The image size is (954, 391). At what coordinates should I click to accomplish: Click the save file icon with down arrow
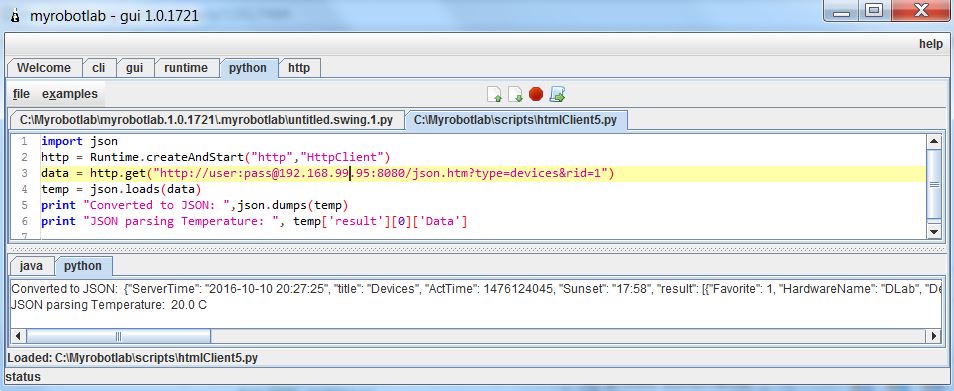(515, 94)
